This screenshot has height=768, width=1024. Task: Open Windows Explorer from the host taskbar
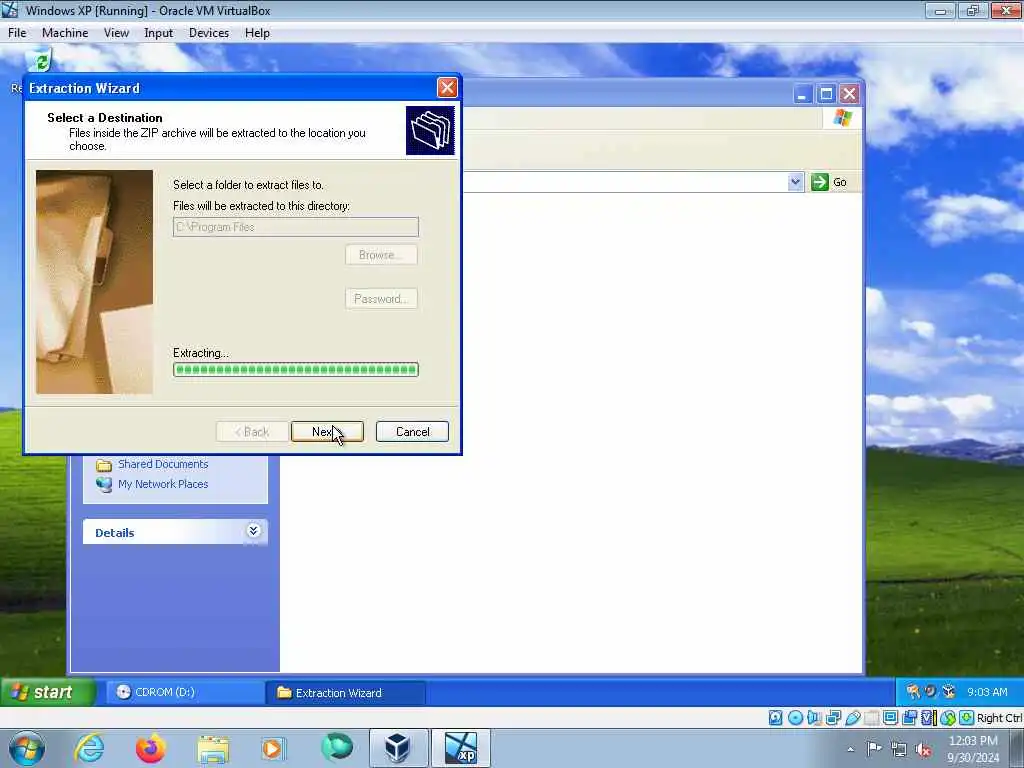[x=213, y=749]
